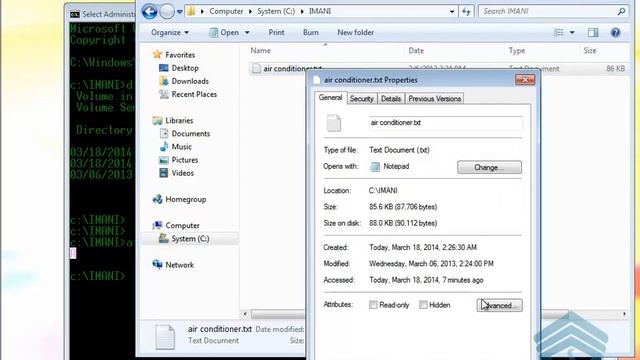
Task: Switch to the Previous Versions tab
Action: click(x=435, y=99)
